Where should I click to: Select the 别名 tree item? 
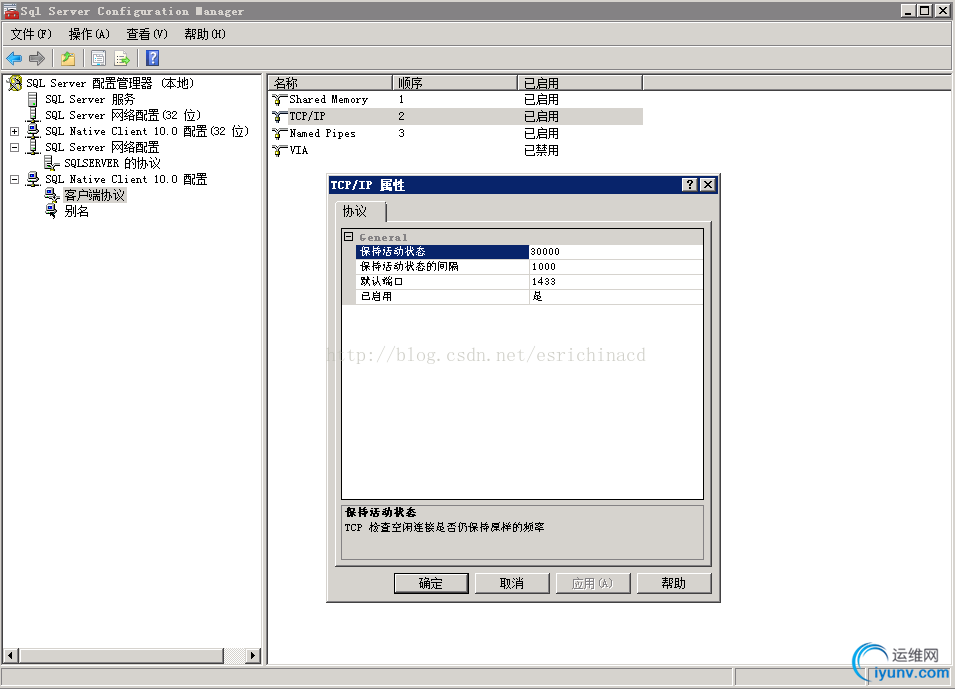77,211
